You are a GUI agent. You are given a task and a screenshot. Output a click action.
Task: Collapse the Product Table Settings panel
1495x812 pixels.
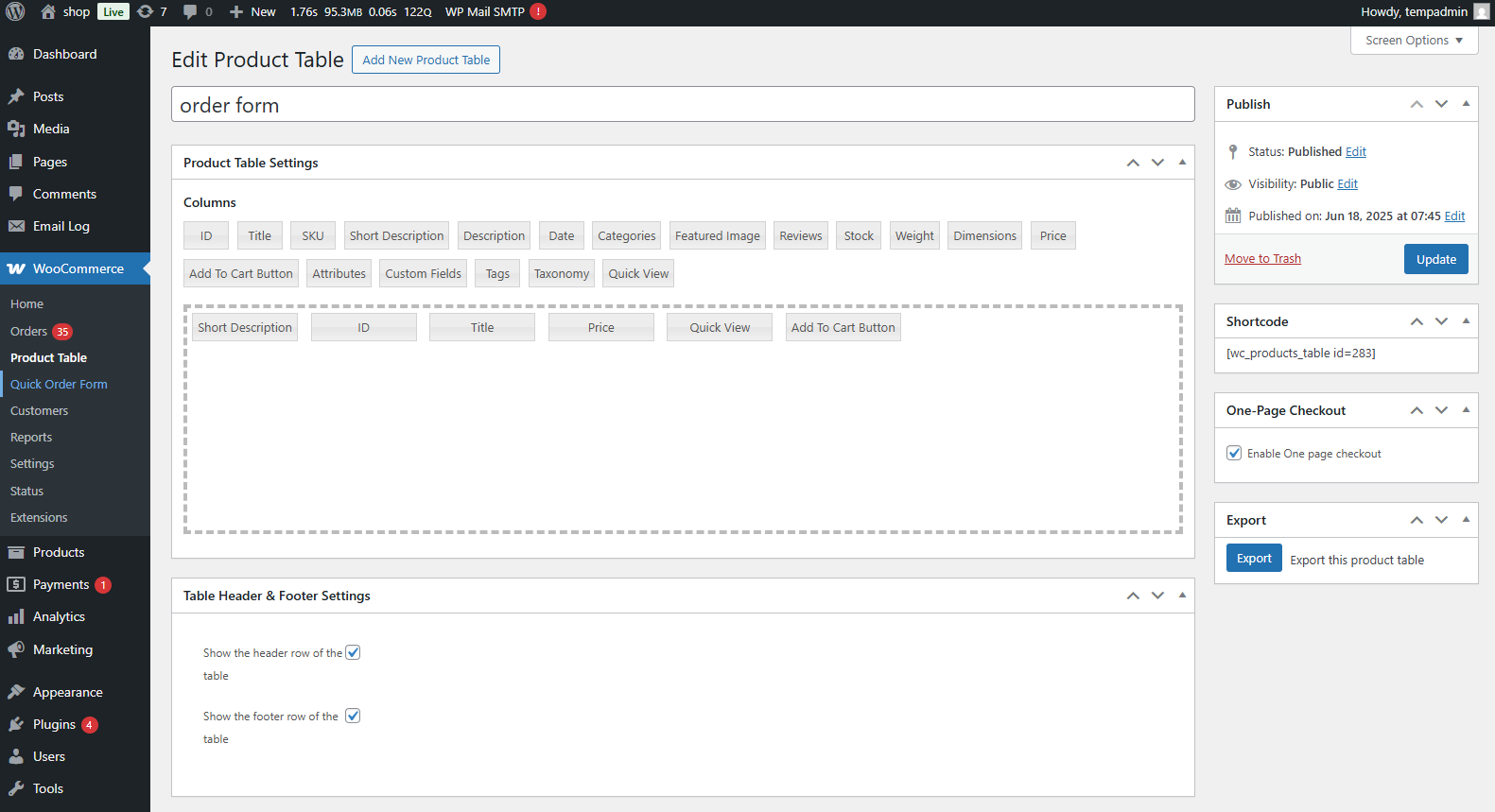click(1182, 163)
